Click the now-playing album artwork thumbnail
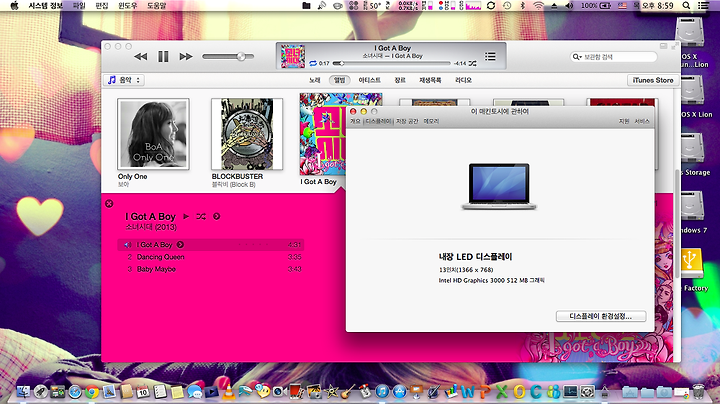Image resolution: width=720 pixels, height=404 pixels. [292, 56]
